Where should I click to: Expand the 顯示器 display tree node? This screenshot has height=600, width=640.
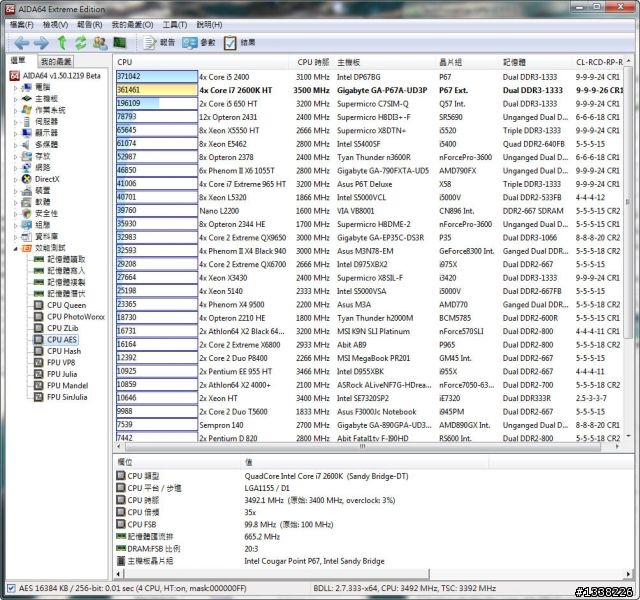(x=16, y=133)
